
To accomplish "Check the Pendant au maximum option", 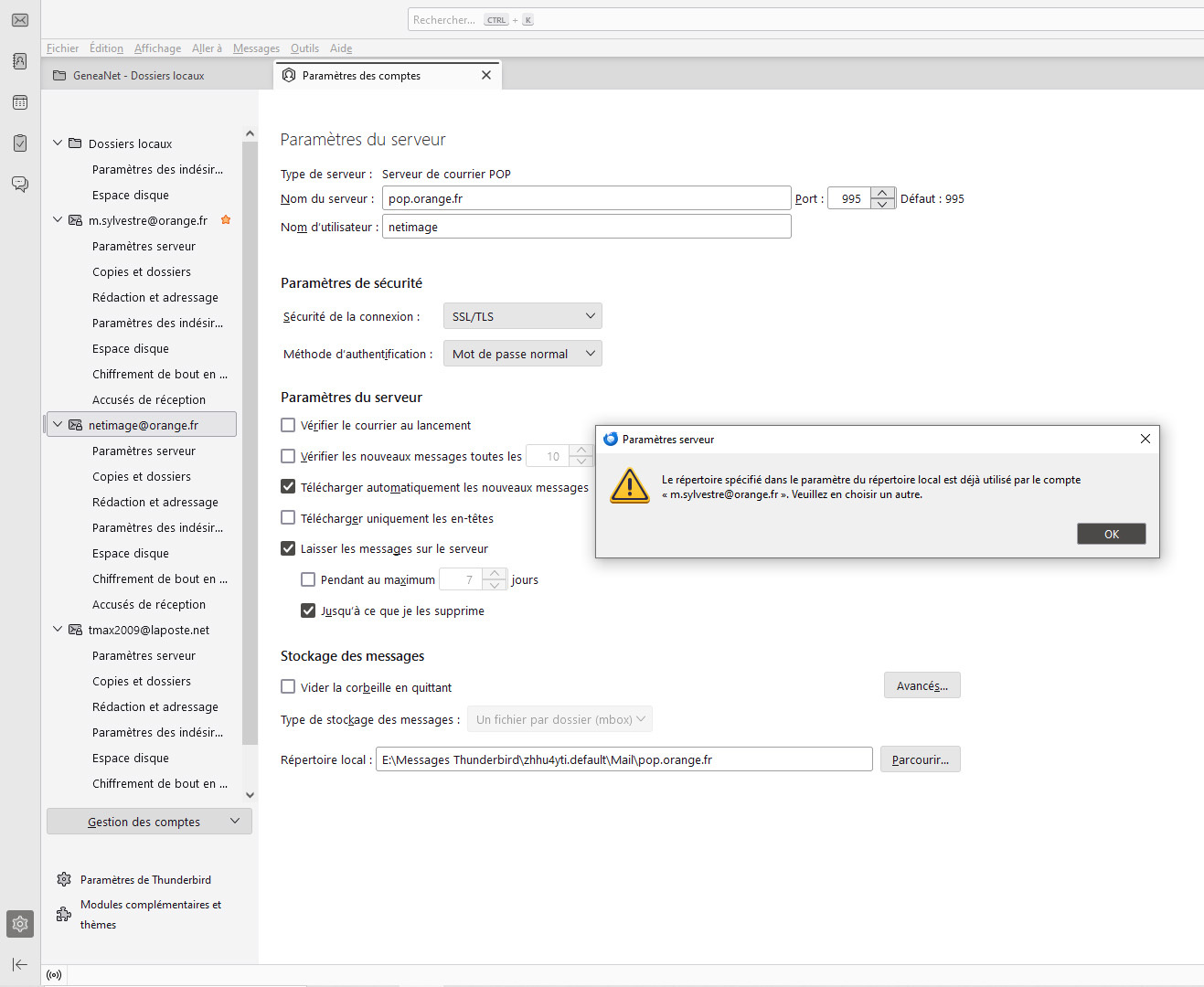I will coord(308,579).
